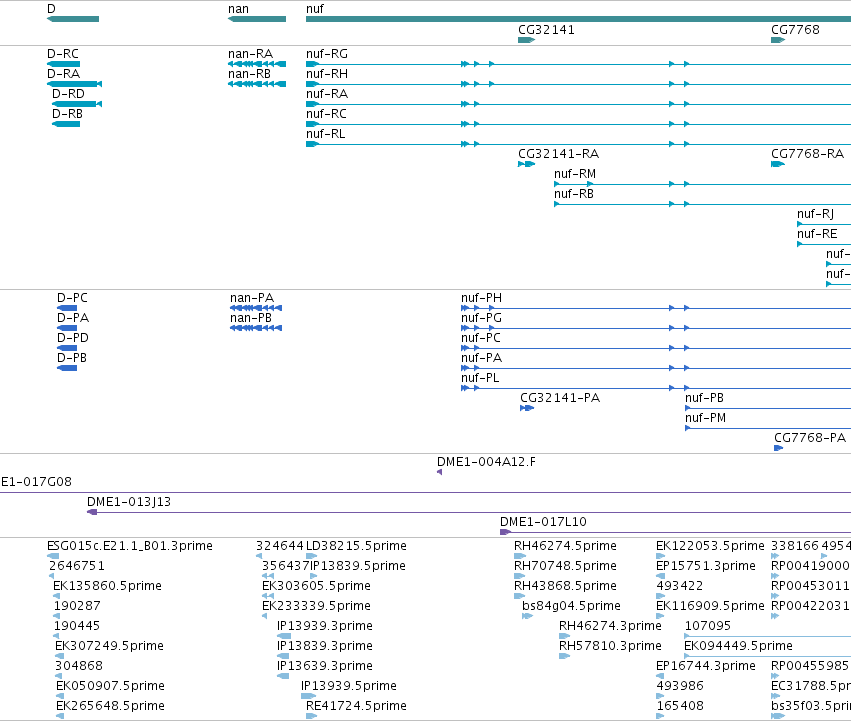Image resolution: width=851 pixels, height=721 pixels.
Task: Click the nuf-RJ transcript label
Action: point(815,214)
